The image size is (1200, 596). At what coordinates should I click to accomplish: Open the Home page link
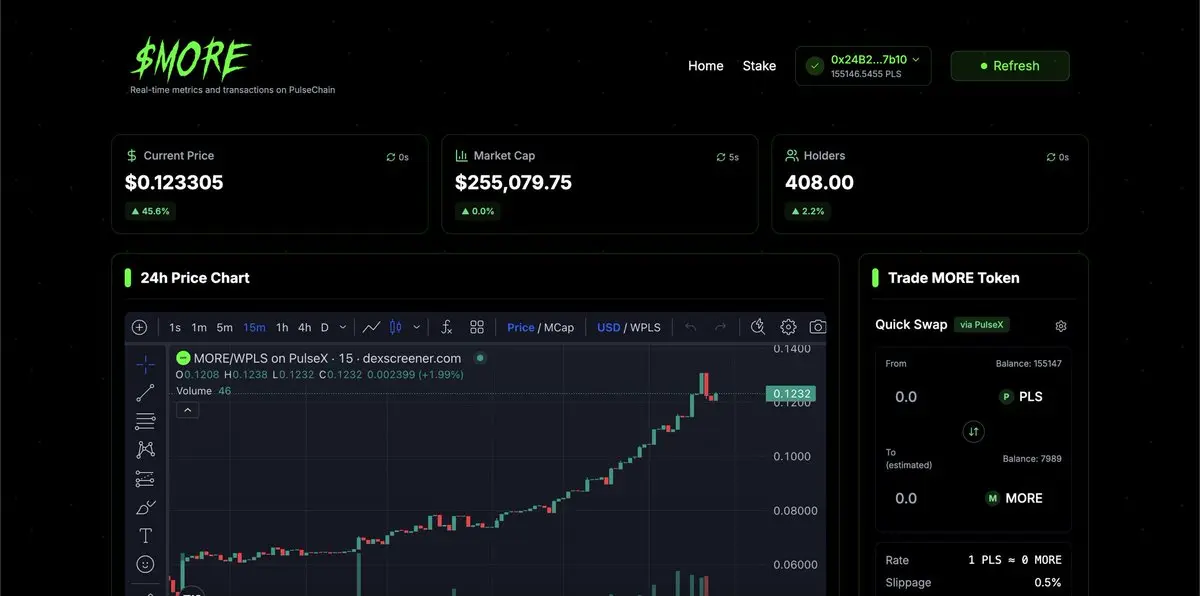pos(706,66)
